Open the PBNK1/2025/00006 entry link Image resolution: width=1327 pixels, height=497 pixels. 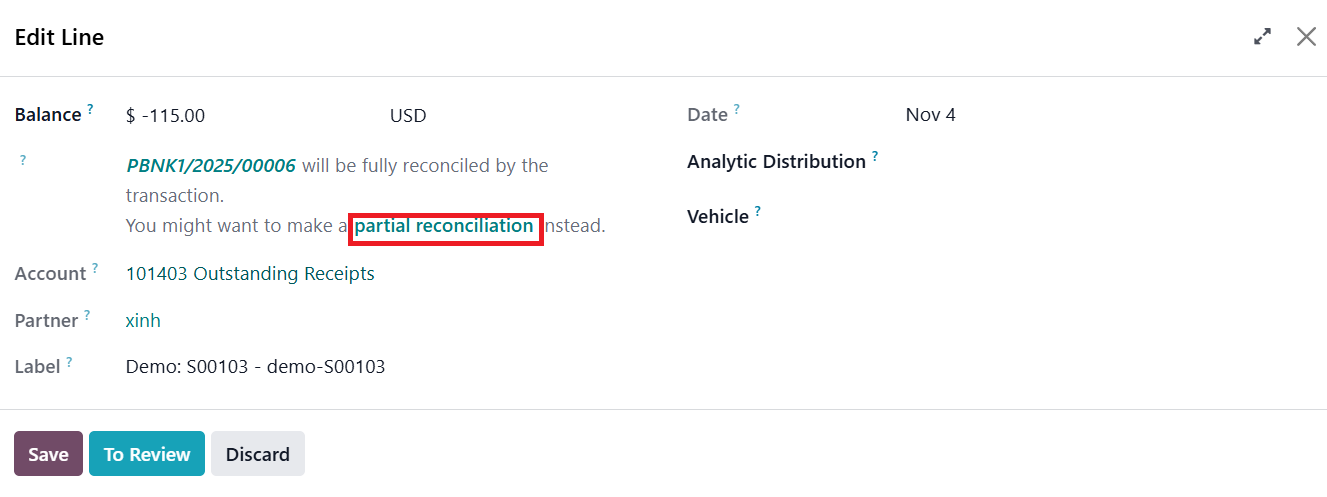coord(211,165)
